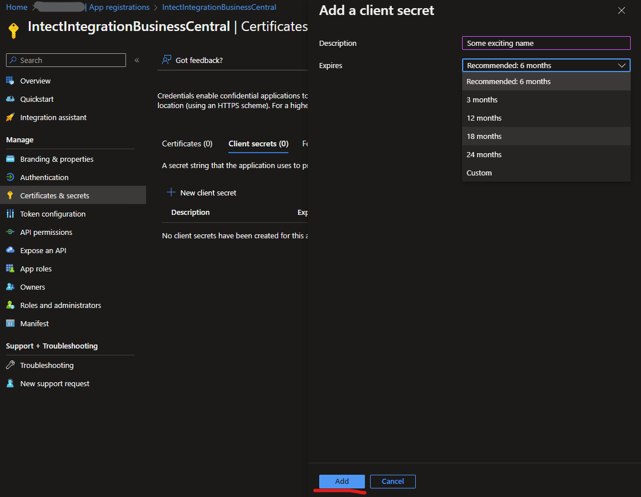Screen dimensions: 641x497
Task: Click New client secret link
Action: pyautogui.click(x=208, y=193)
